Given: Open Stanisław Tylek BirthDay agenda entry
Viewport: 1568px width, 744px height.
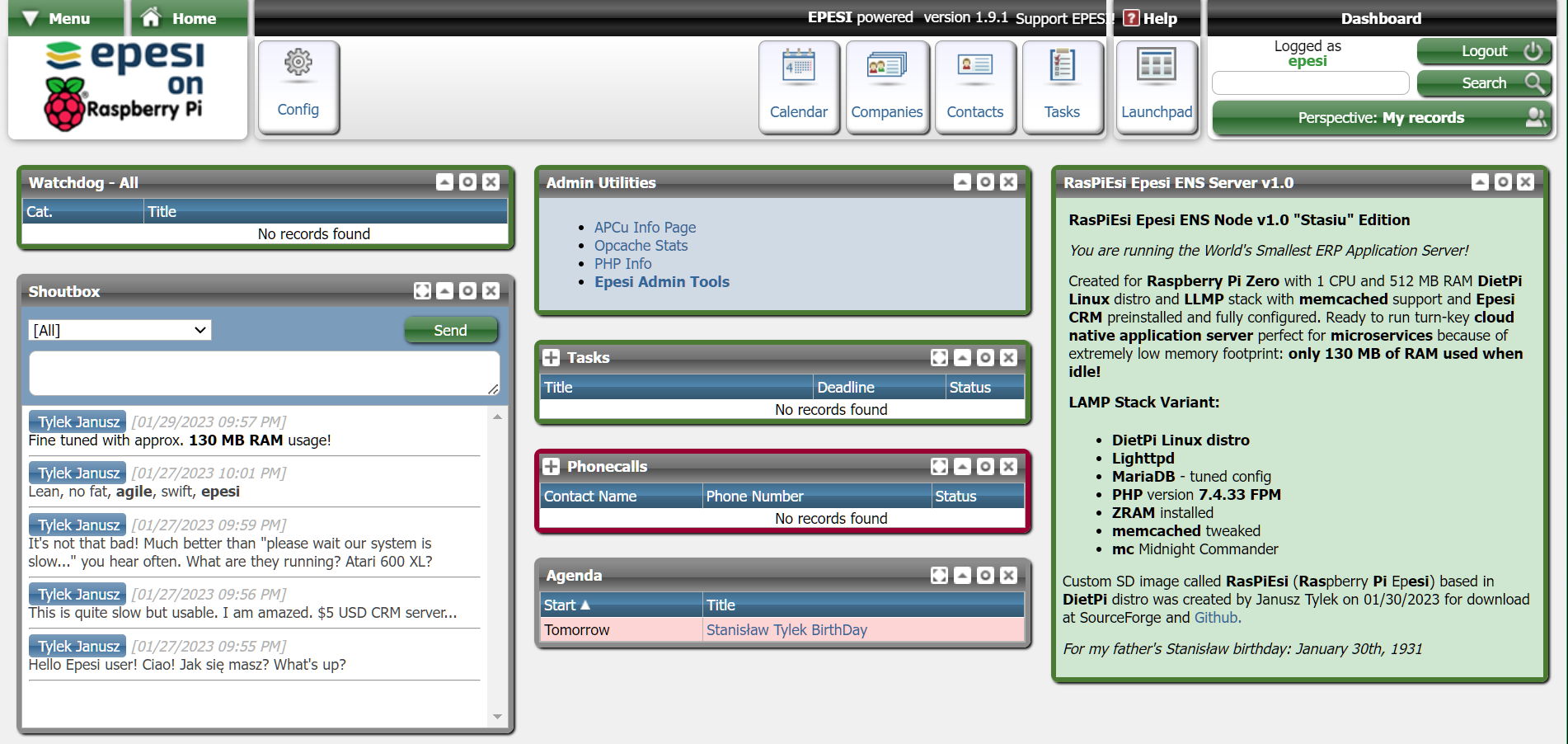Looking at the screenshot, I should pos(786,630).
